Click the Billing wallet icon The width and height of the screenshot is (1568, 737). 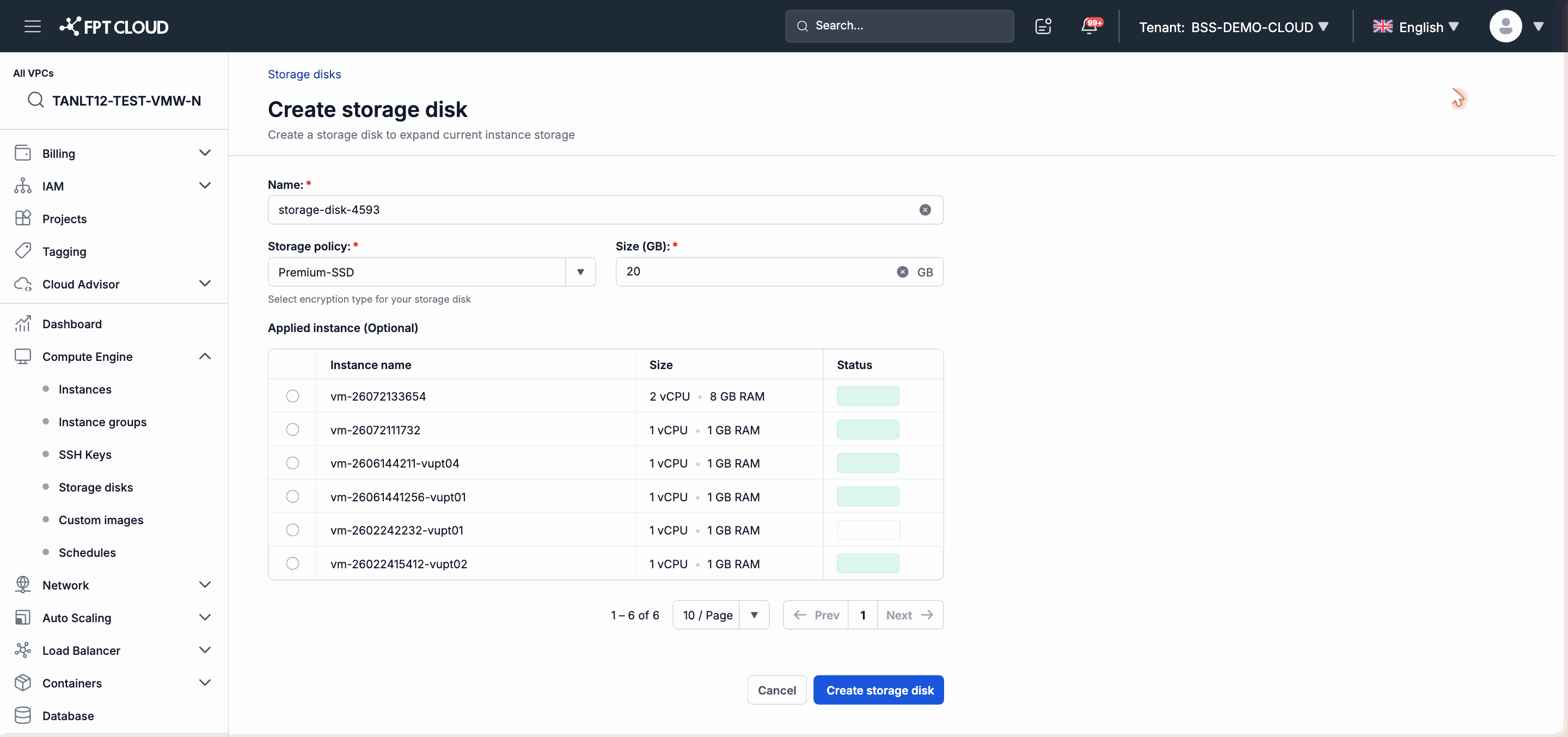point(23,153)
